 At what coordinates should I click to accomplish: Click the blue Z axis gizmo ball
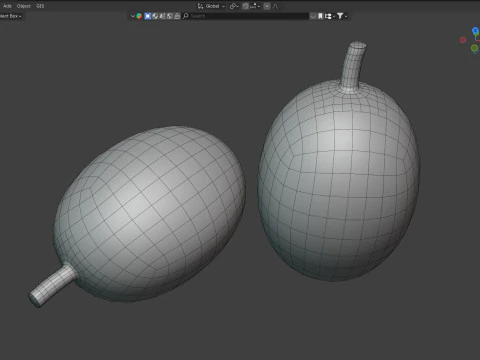pyautogui.click(x=475, y=31)
